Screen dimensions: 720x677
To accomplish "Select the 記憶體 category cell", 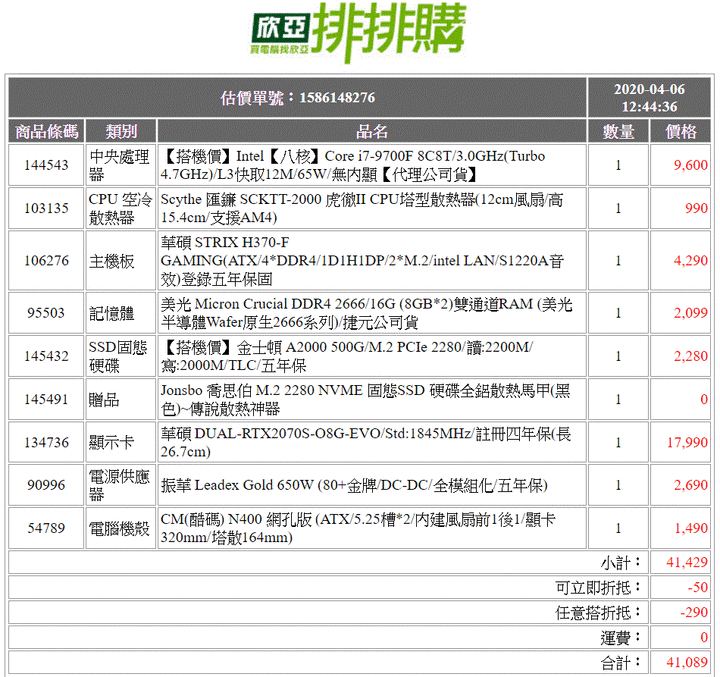I will pos(121,313).
